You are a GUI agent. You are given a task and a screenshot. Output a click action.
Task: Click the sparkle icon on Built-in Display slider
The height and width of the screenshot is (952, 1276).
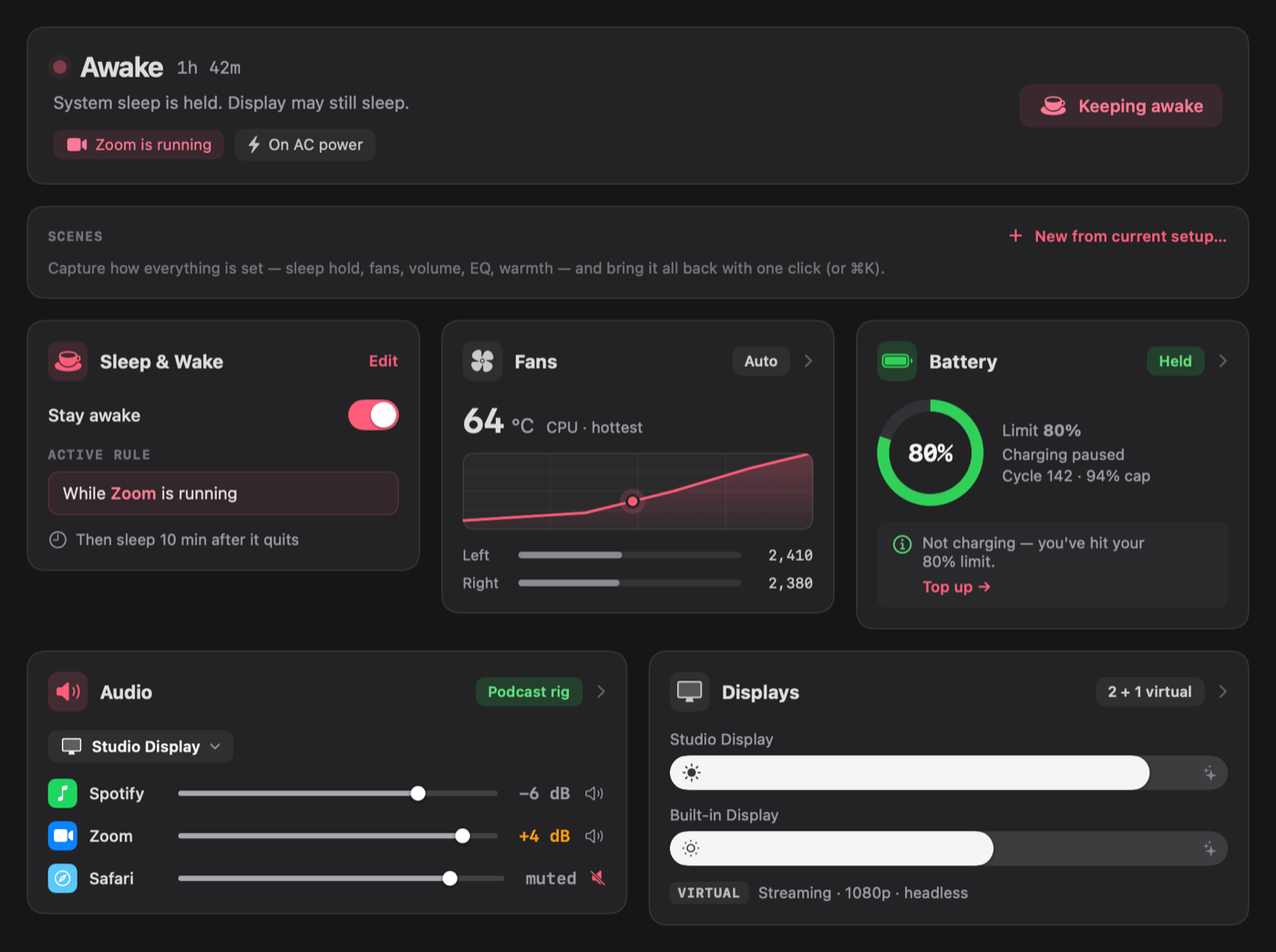[1209, 849]
